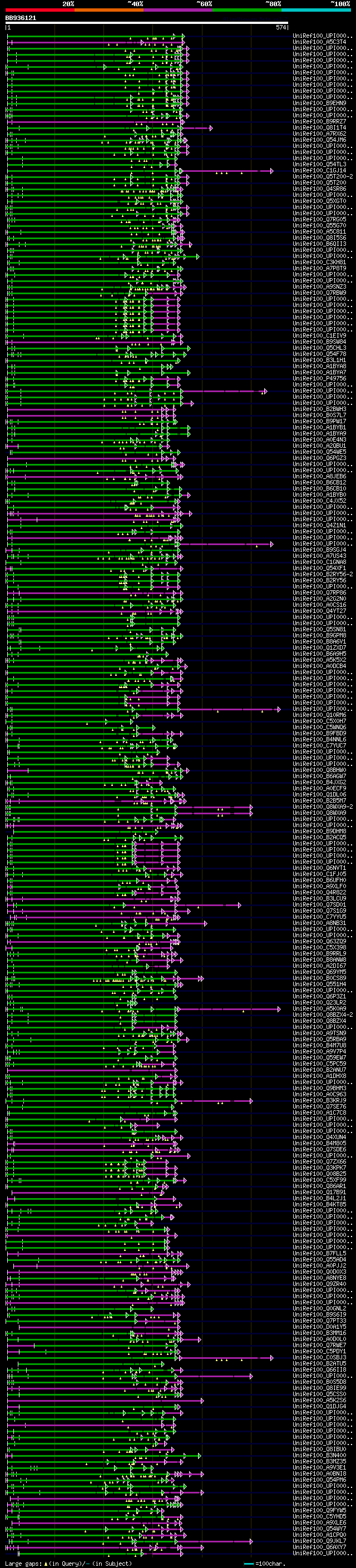The height and width of the screenshot is (1568, 356).
Task: Select the UniRef100_C1GJ14 label
Action: click(x=319, y=170)
